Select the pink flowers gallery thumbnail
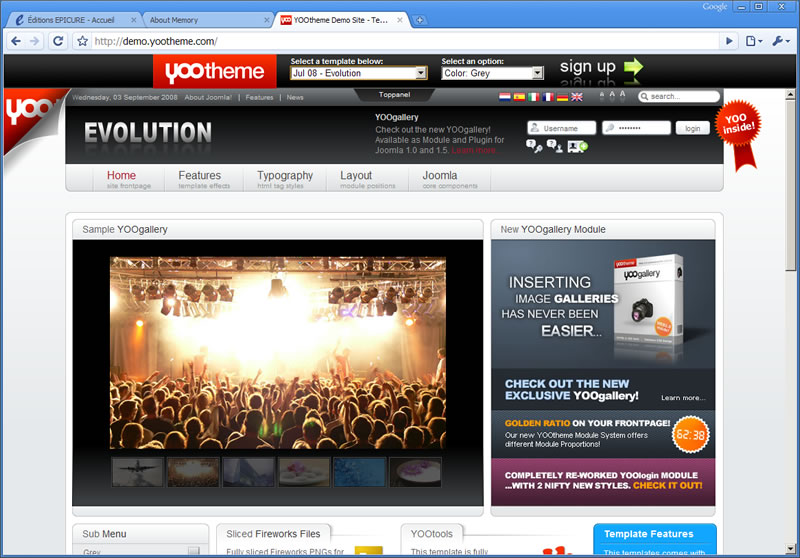Image resolution: width=800 pixels, height=558 pixels. click(304, 472)
